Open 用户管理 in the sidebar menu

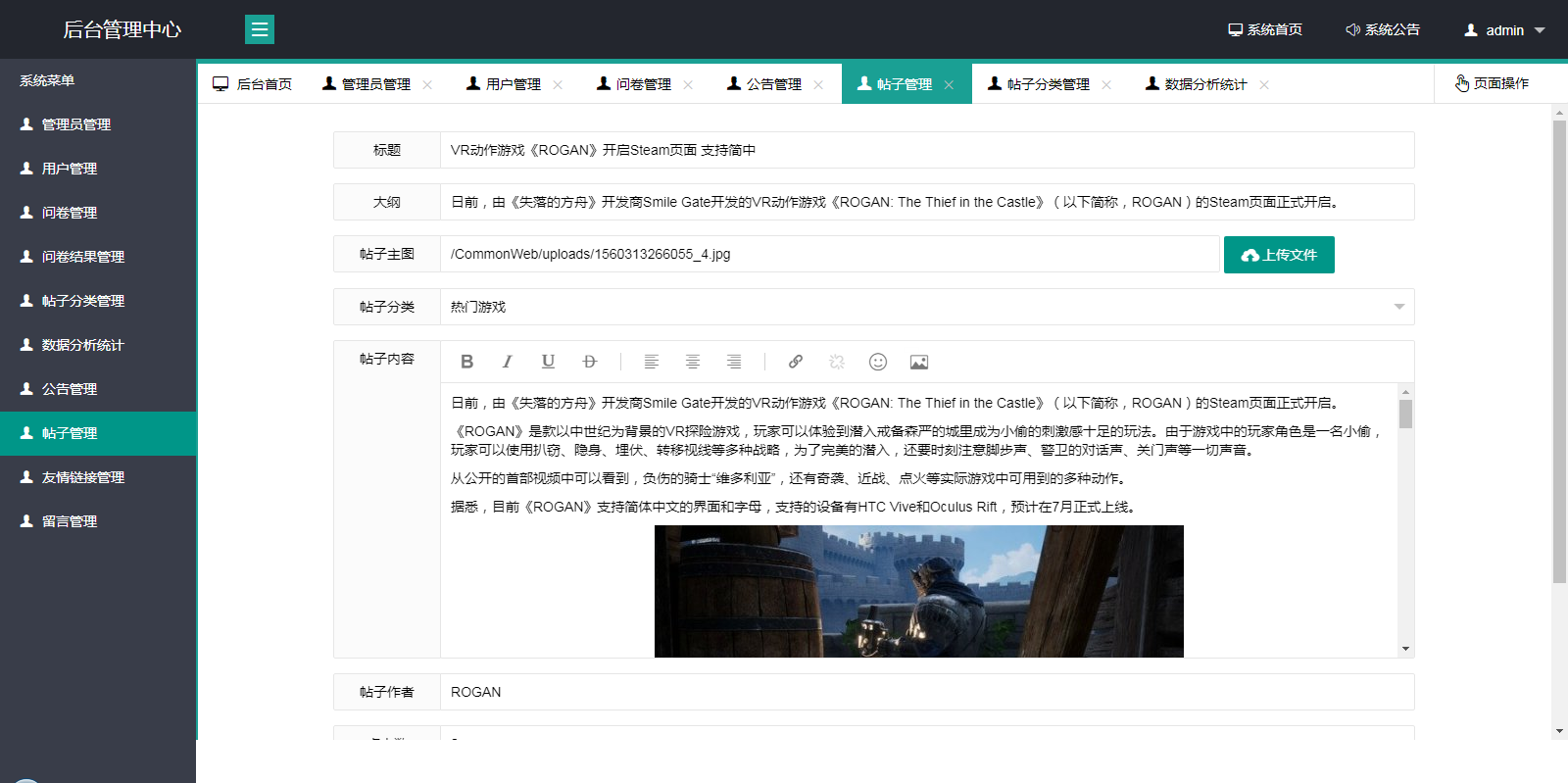pos(98,169)
